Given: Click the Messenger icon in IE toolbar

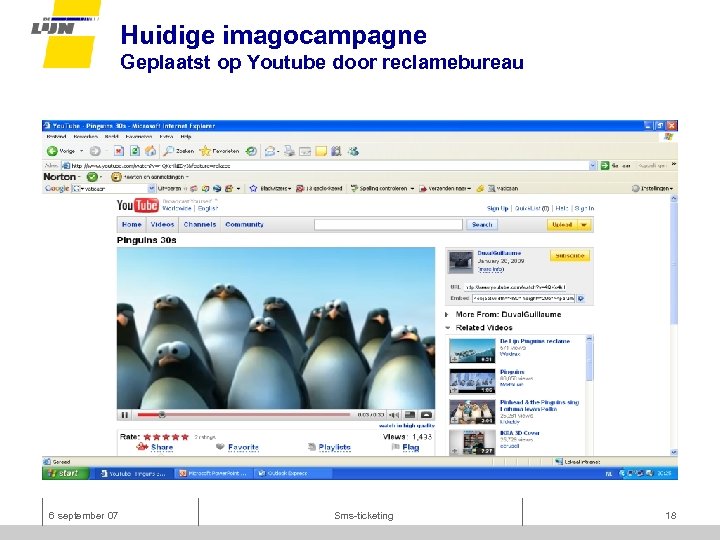Looking at the screenshot, I should click(x=353, y=151).
